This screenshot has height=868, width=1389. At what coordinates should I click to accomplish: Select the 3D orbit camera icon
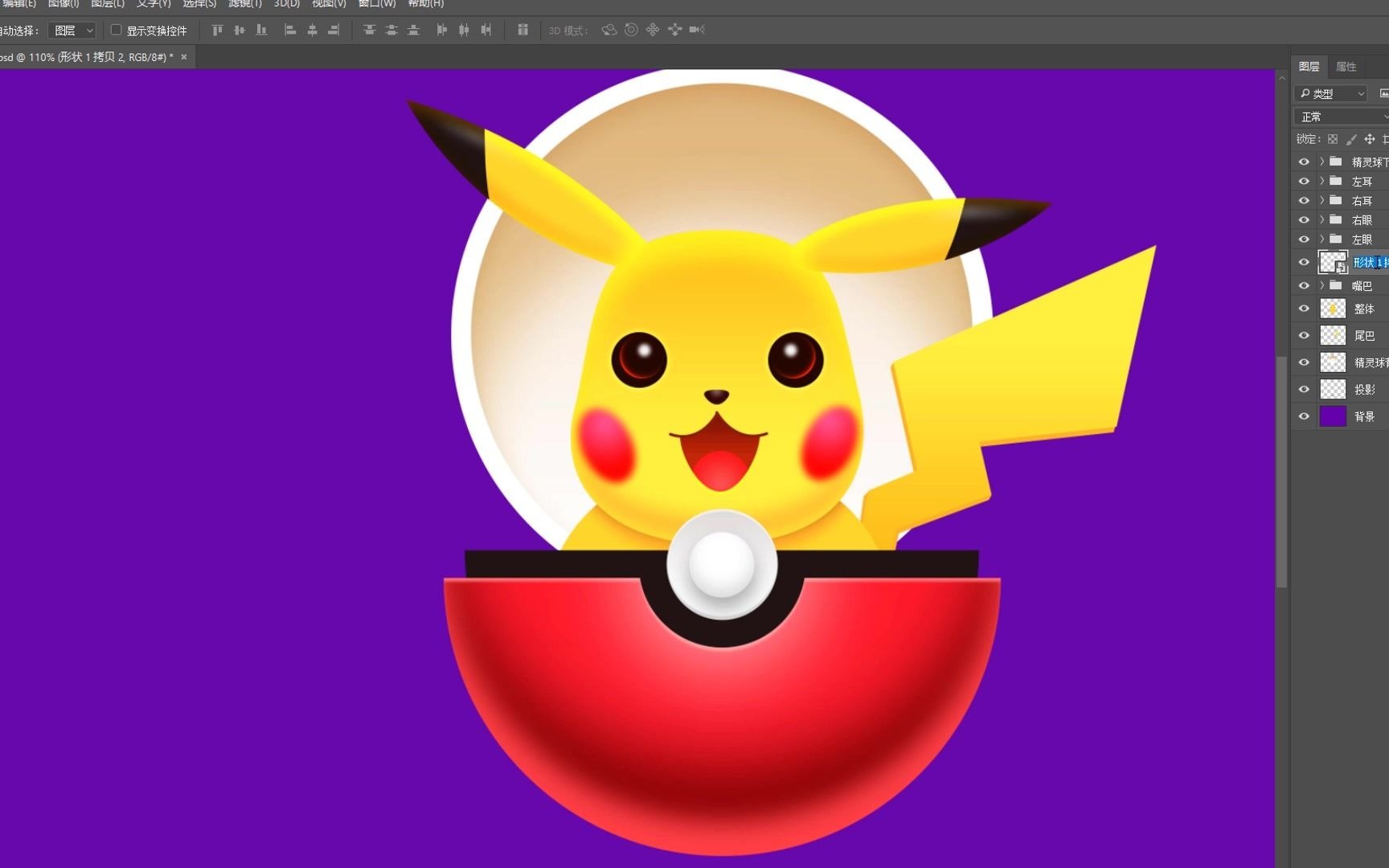(x=609, y=30)
